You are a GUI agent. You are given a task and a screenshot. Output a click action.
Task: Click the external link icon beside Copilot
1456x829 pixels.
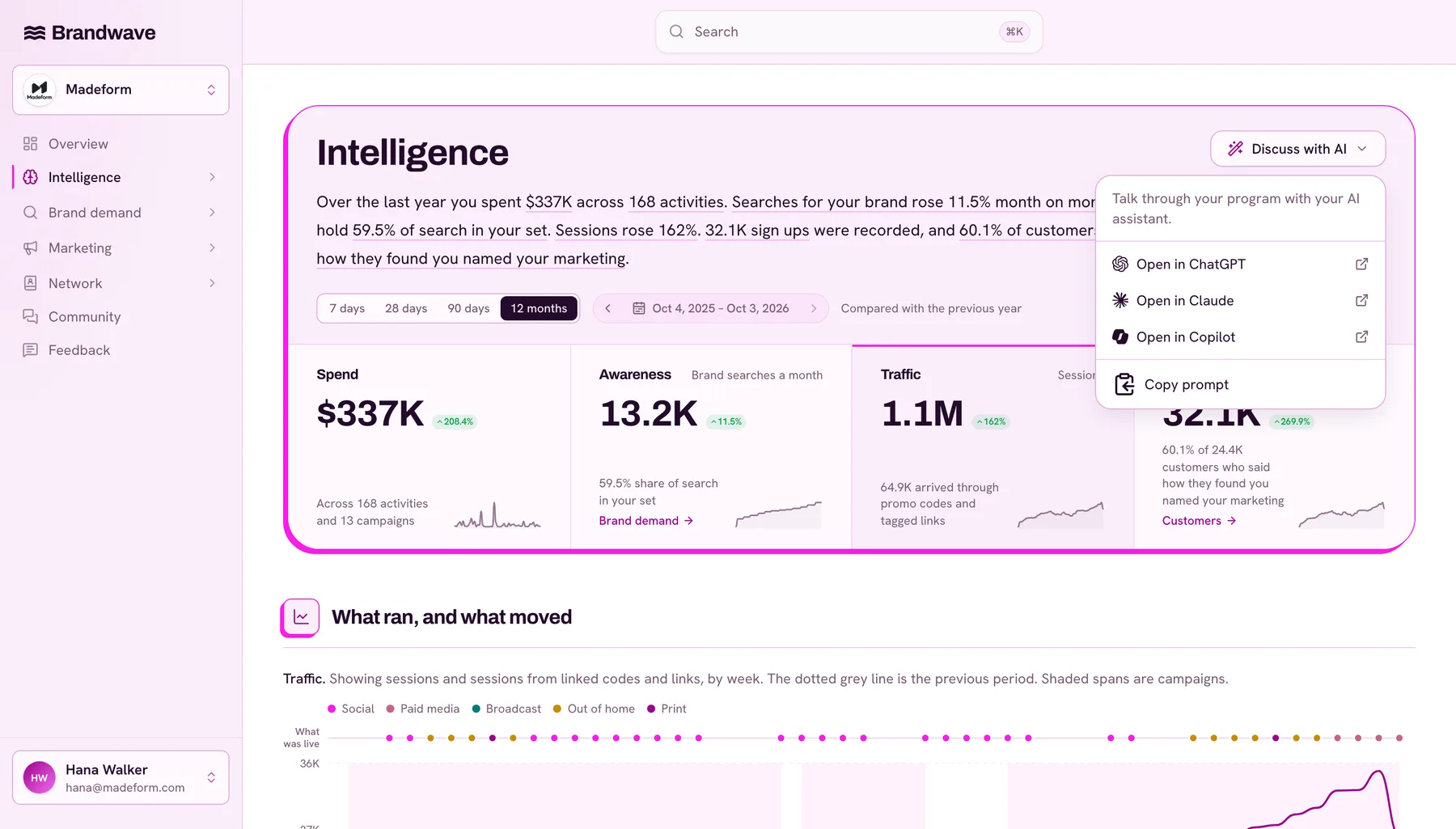pyautogui.click(x=1361, y=337)
